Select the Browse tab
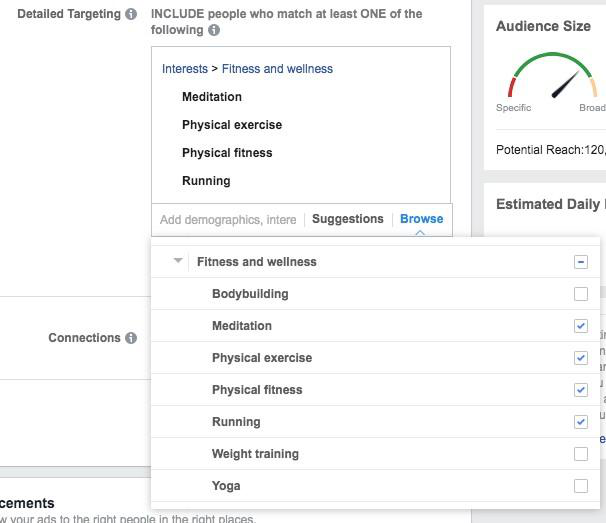Image resolution: width=606 pixels, height=523 pixels. coord(421,219)
